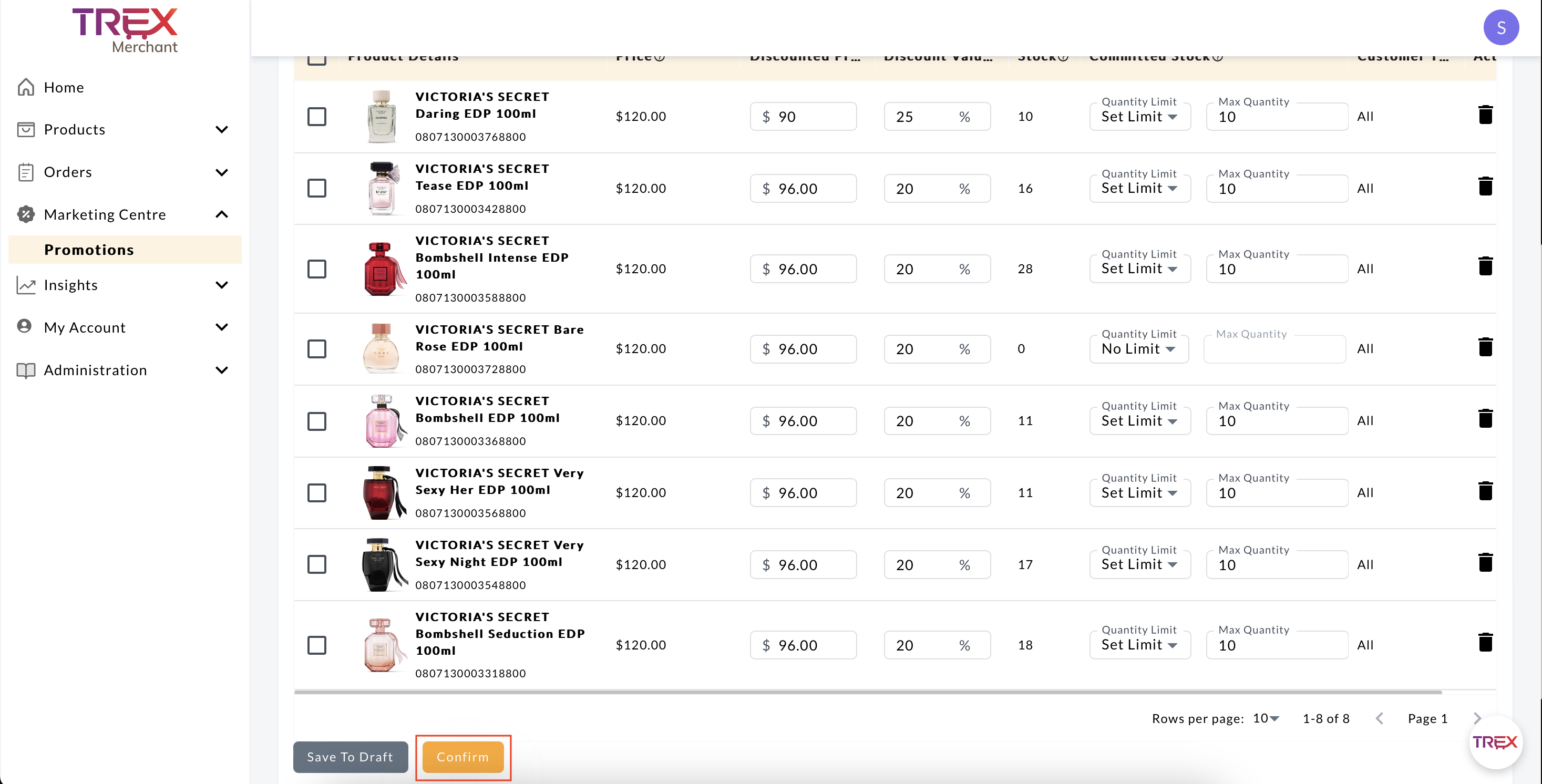Select the Tease EDP 100ml checkbox
This screenshot has height=784, width=1542.
[x=317, y=188]
